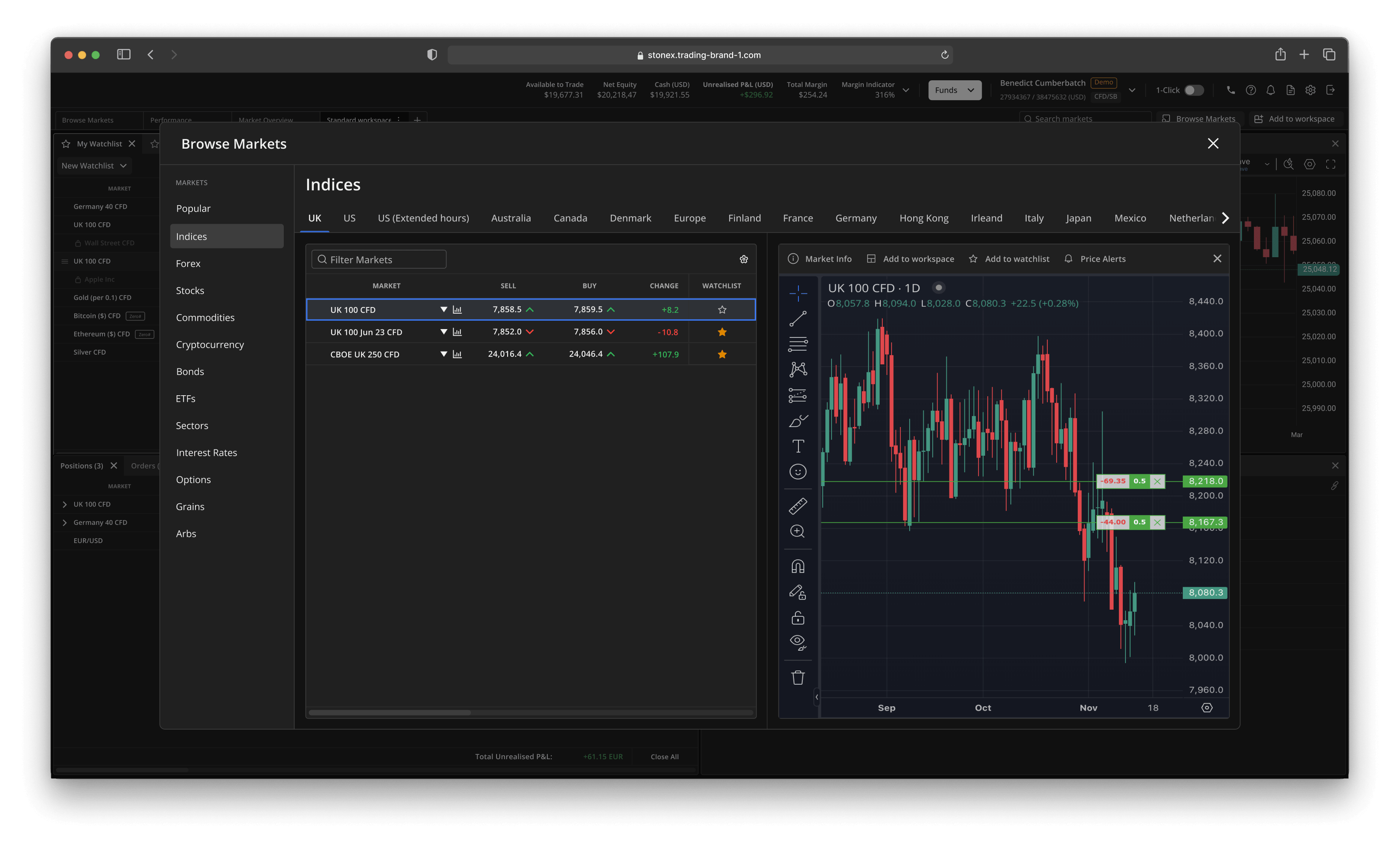Select the Text annotation tool
Screen dimensions: 1400x843
pyautogui.click(x=798, y=446)
